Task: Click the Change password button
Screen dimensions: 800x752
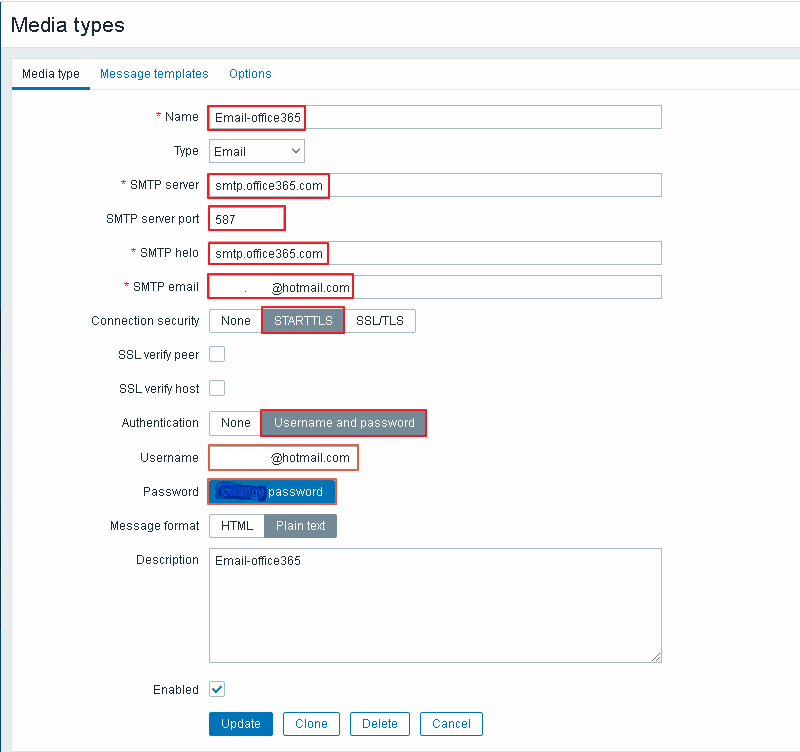Action: coord(273,492)
